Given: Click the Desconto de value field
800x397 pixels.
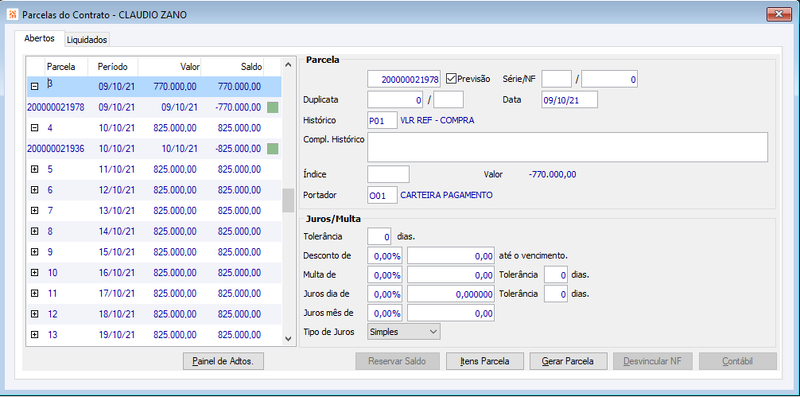Looking at the screenshot, I should click(451, 257).
